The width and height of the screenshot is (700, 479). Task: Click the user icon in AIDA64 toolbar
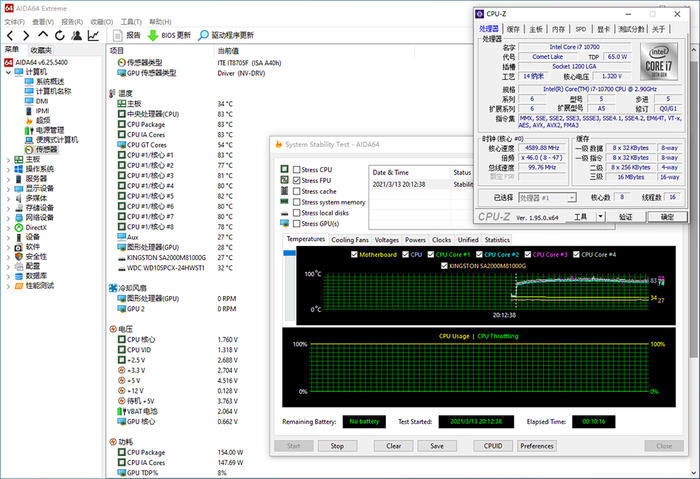(77, 35)
